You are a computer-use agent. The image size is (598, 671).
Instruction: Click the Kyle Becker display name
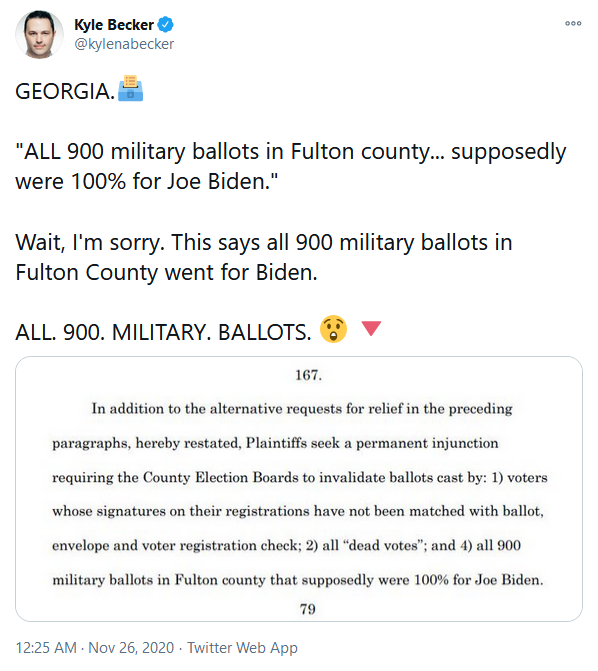pos(114,25)
